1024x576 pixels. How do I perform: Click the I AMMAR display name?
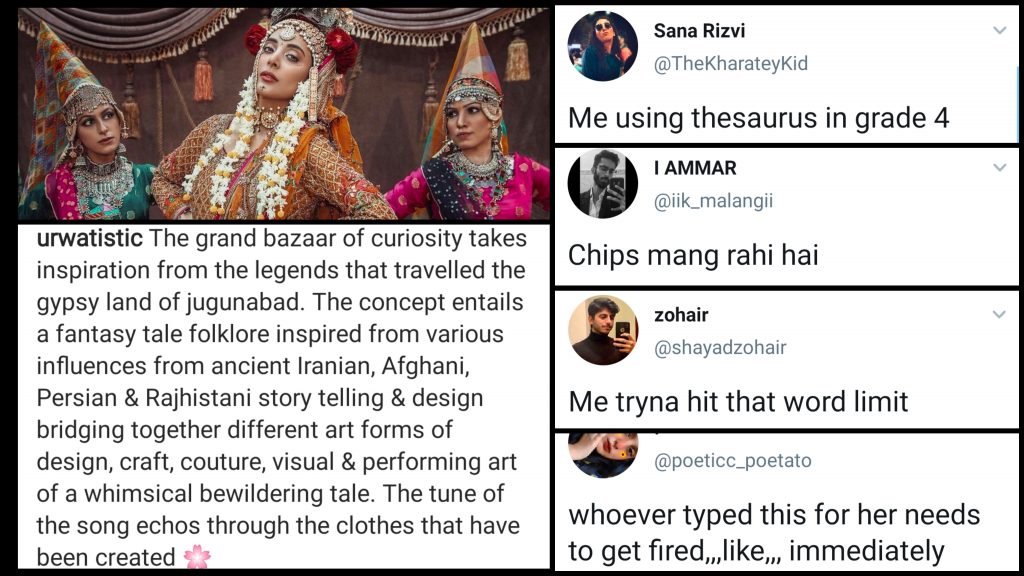coord(695,168)
